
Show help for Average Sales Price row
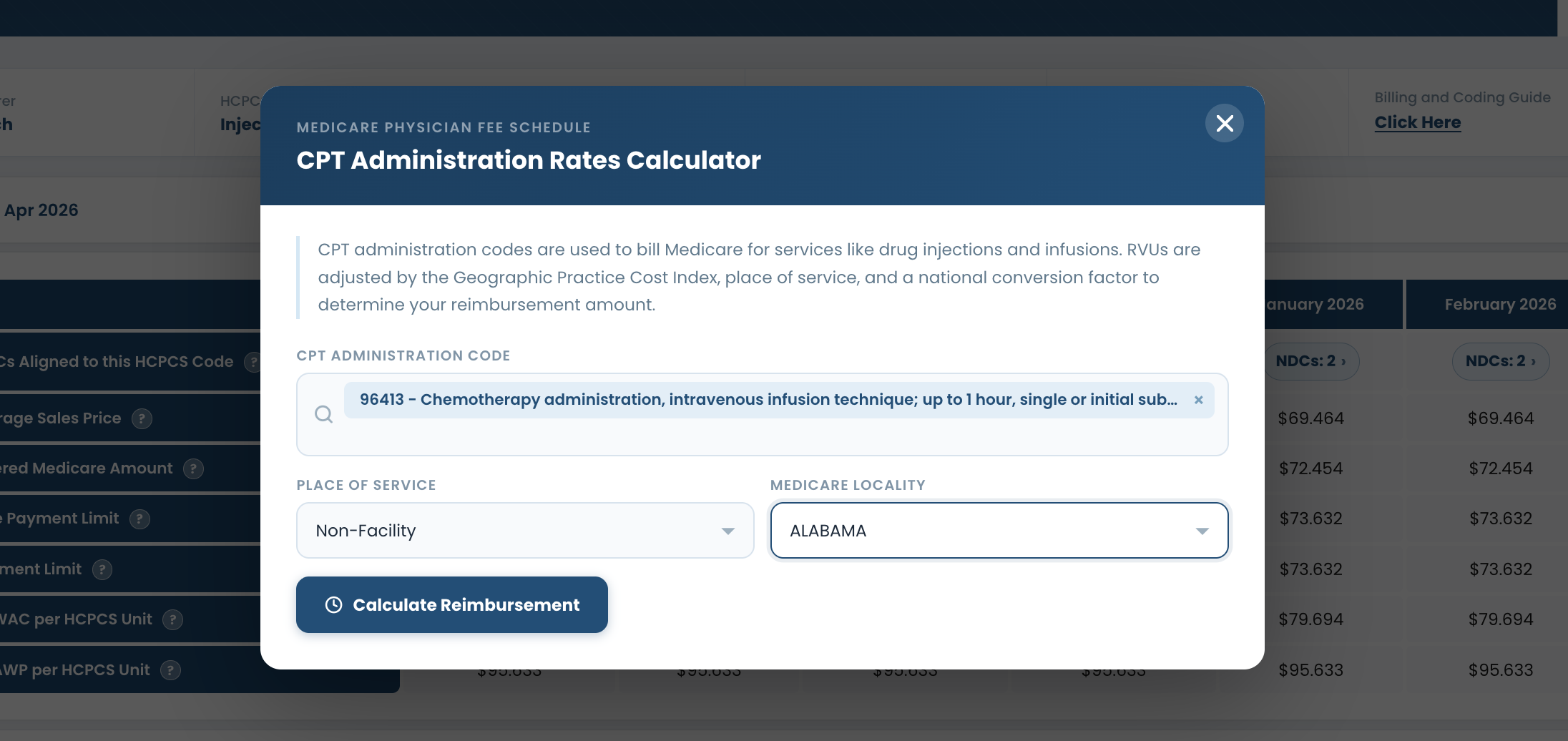142,418
